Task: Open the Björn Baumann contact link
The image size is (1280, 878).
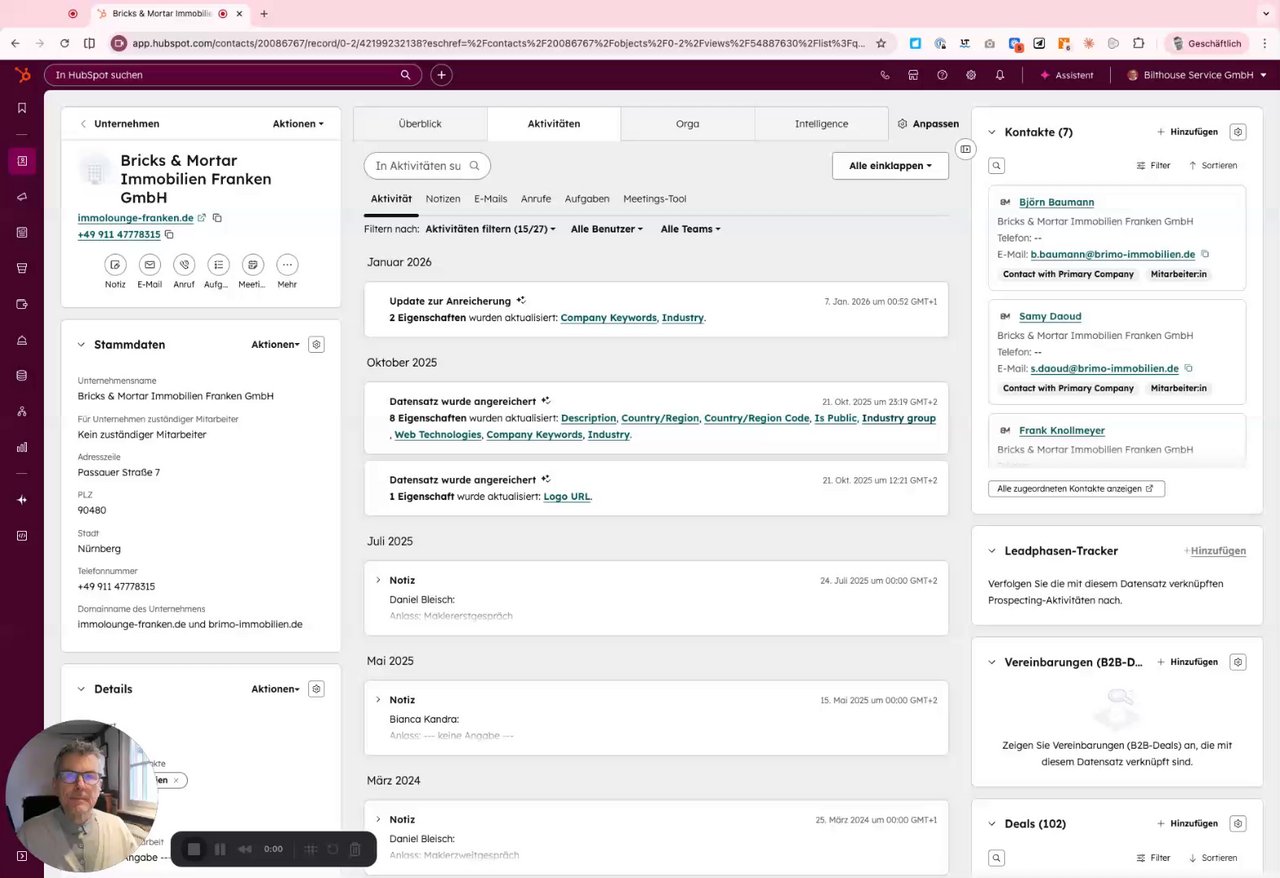Action: pos(1056,202)
